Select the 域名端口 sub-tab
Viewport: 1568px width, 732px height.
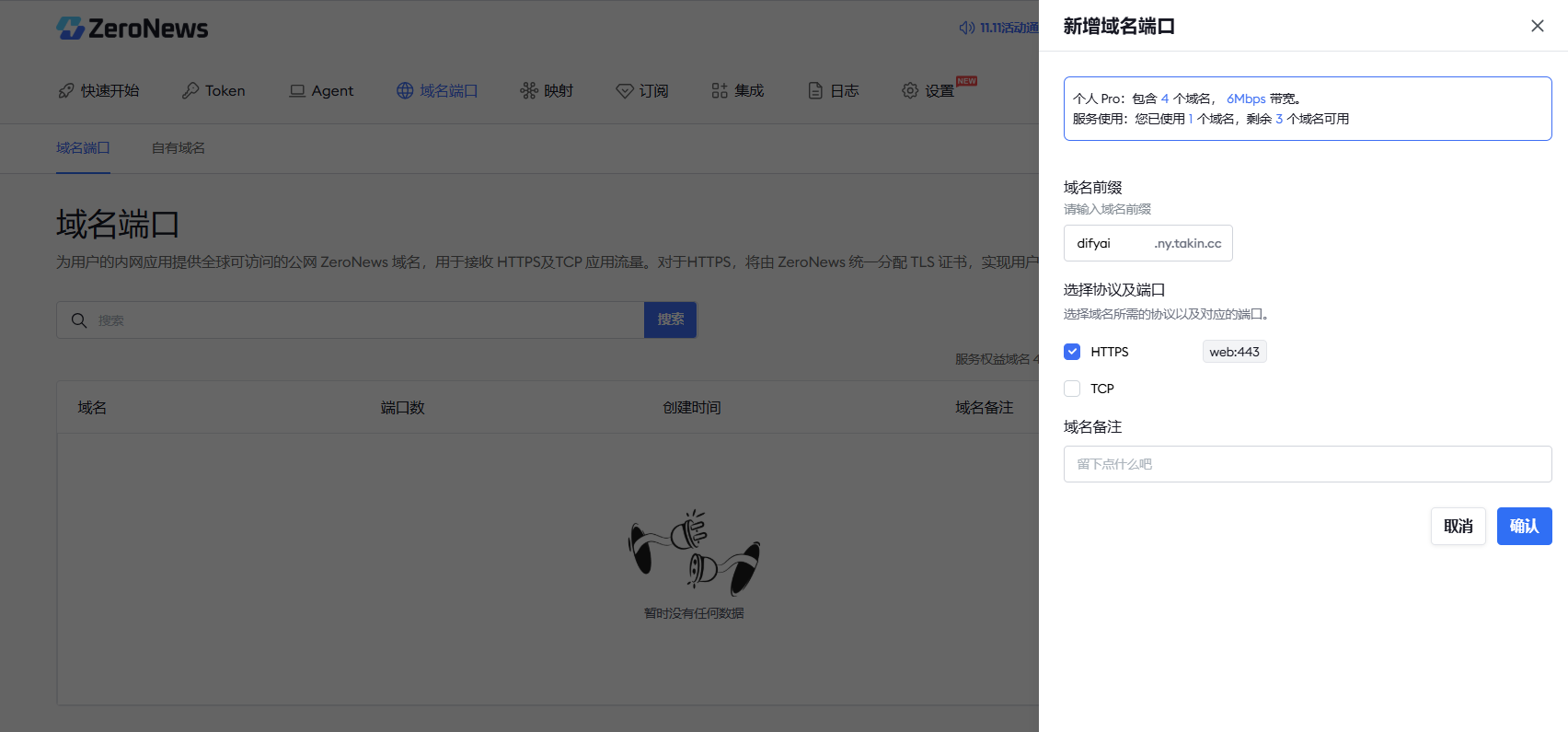pos(83,148)
